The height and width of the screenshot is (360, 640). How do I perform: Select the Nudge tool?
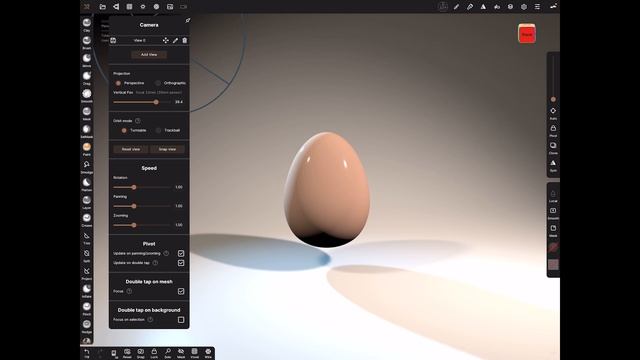[x=87, y=327]
